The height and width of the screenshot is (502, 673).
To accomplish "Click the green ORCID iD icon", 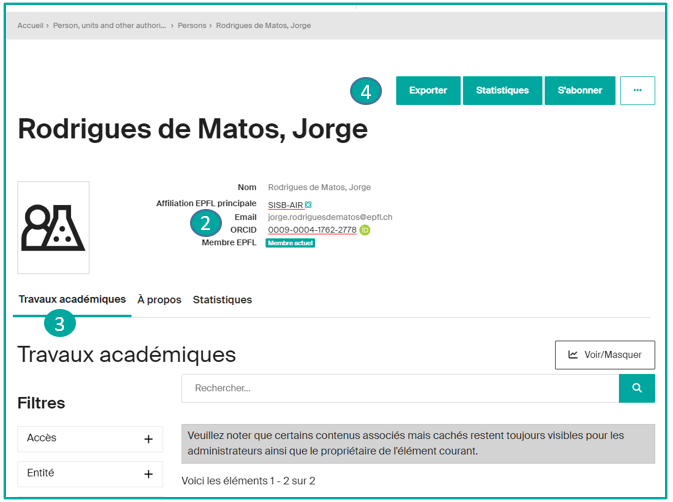I will pos(365,230).
